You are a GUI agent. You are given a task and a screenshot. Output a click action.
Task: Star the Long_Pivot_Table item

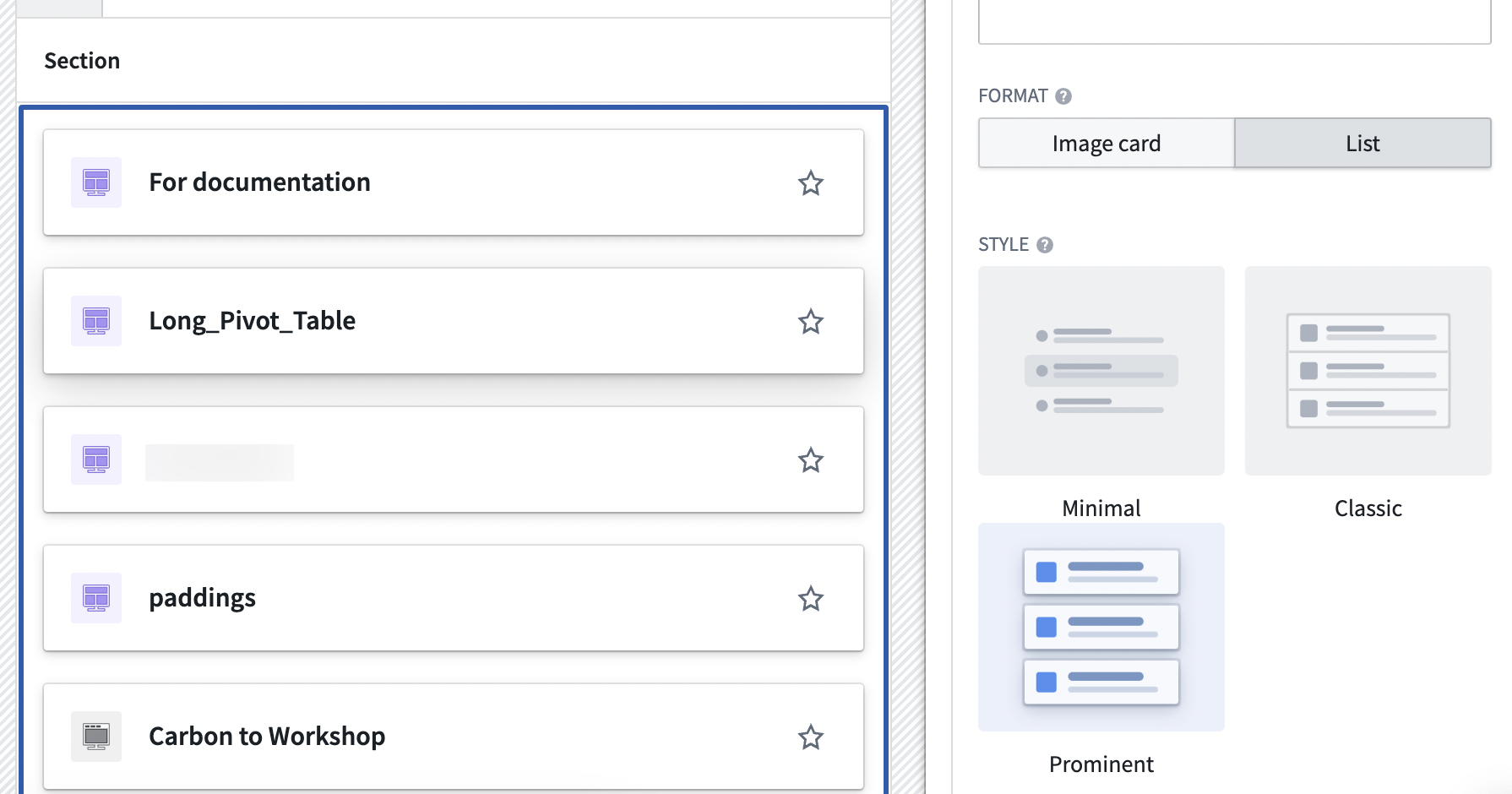point(811,321)
